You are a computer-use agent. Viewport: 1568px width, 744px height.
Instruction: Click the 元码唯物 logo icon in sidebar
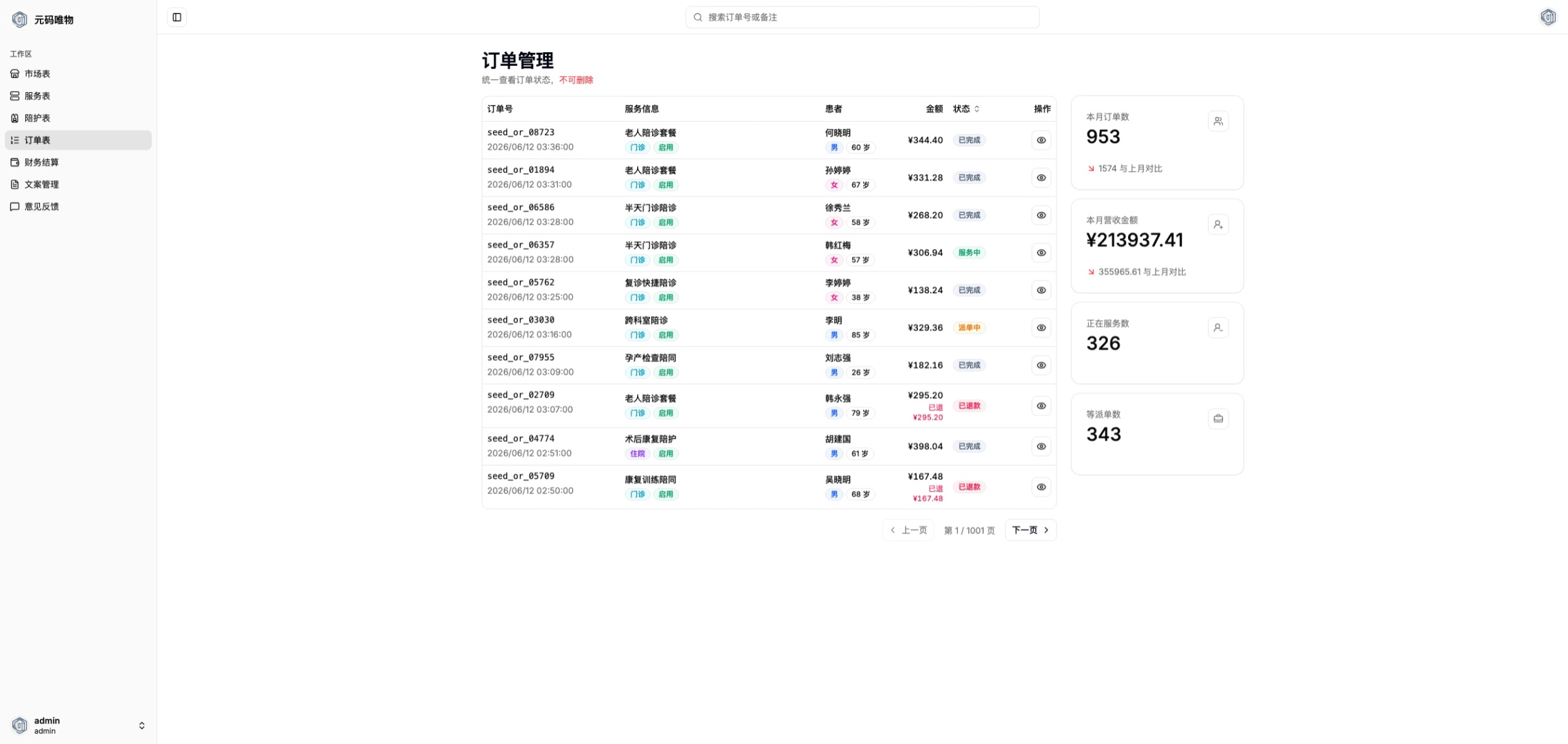coord(19,20)
